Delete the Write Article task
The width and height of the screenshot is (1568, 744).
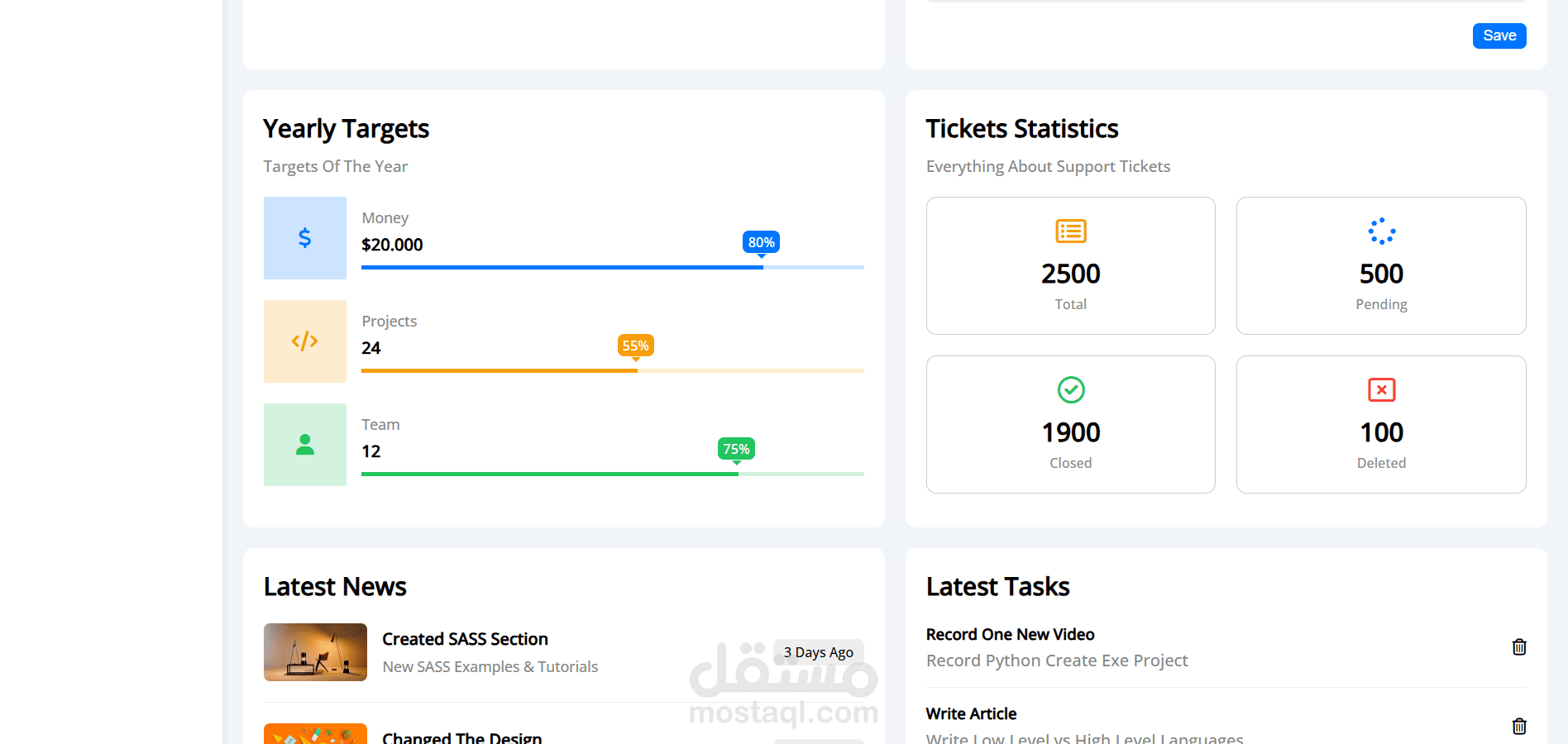coord(1518,726)
